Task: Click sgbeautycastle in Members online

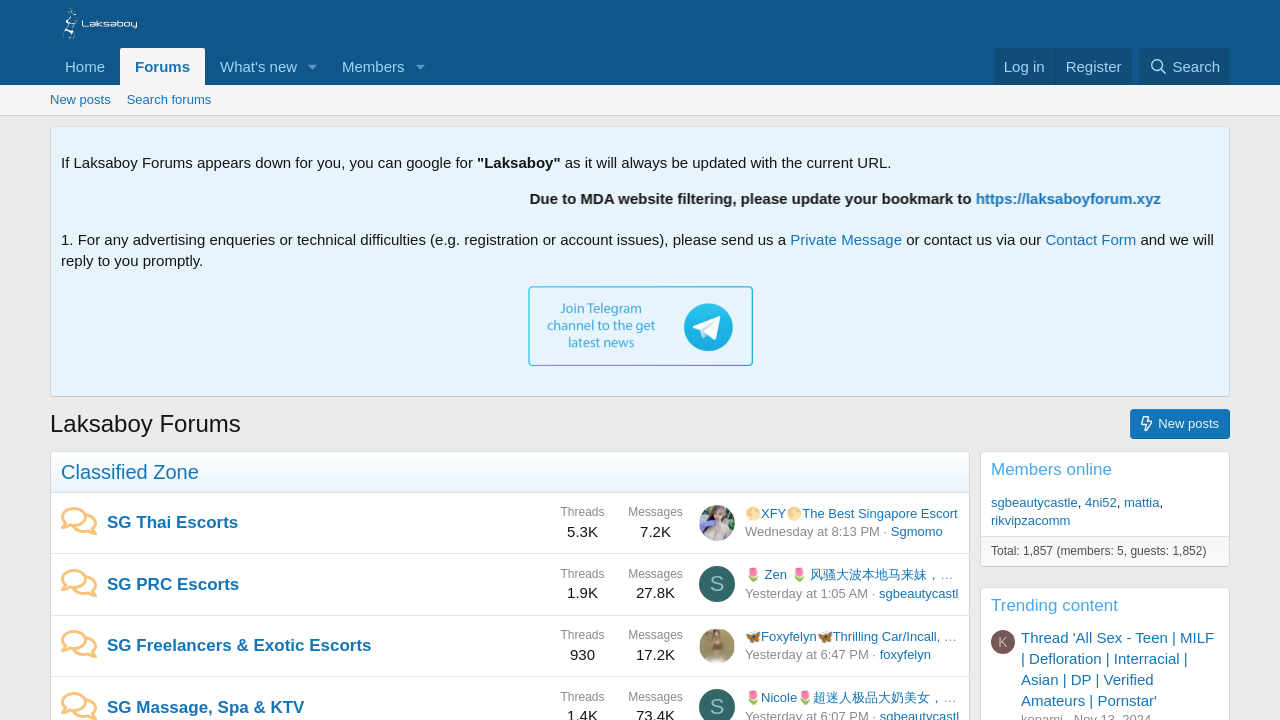Action: click(1034, 503)
